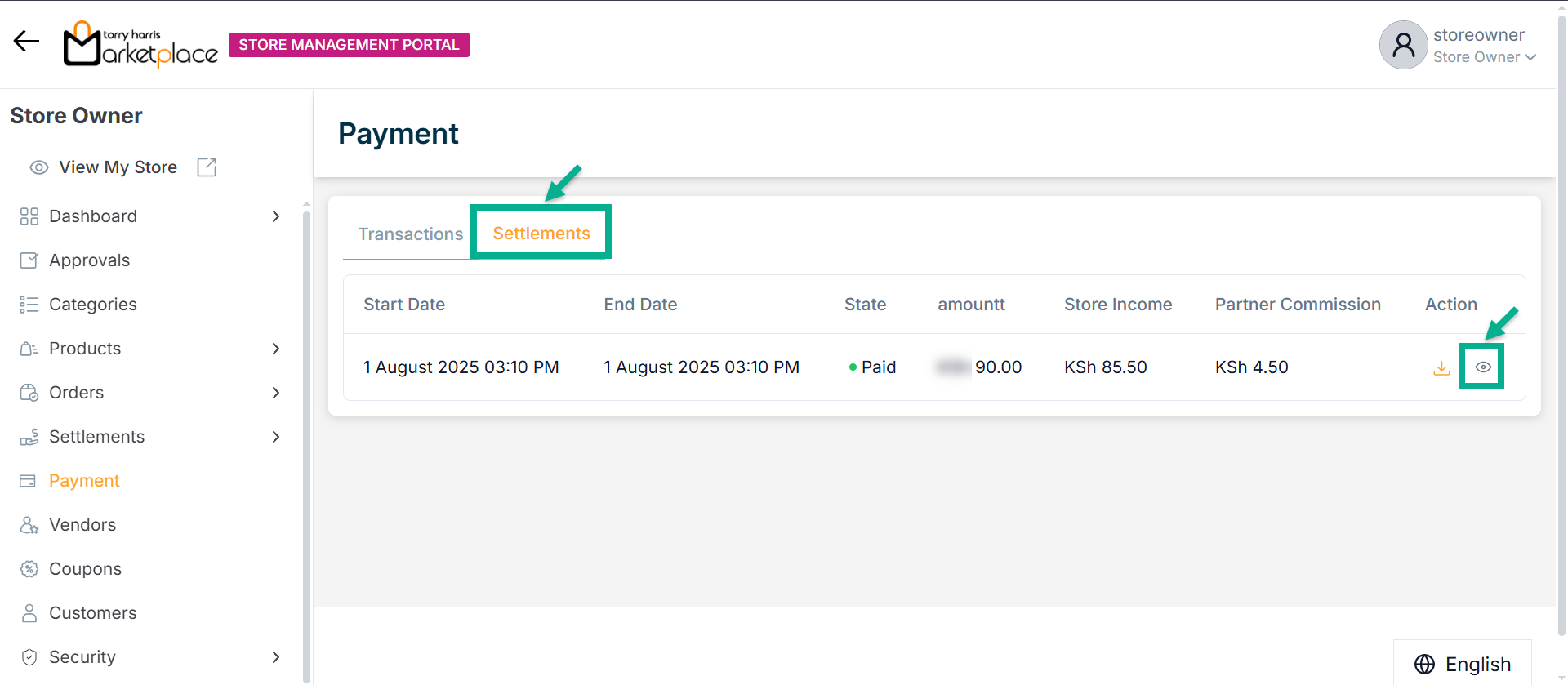Expand the Dashboard submenu
Image resolution: width=1568 pixels, height=685 pixels.
tap(276, 216)
